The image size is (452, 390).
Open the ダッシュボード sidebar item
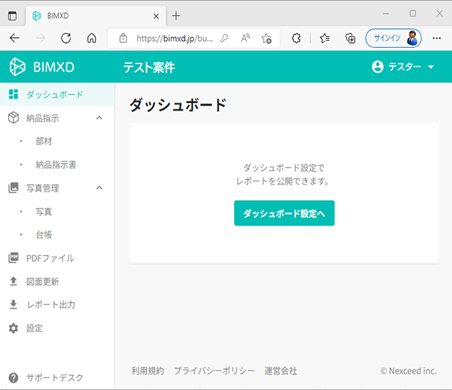click(57, 95)
